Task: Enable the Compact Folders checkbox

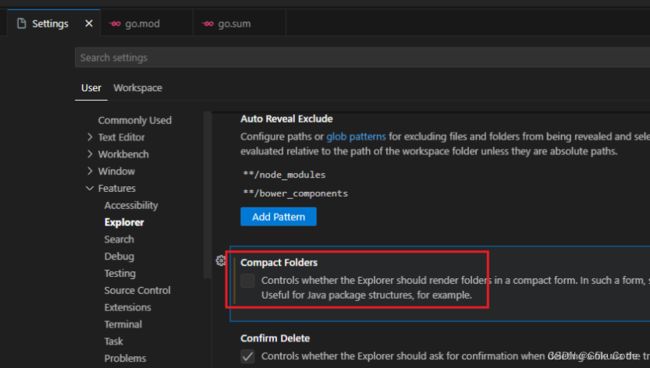Action: pos(247,281)
